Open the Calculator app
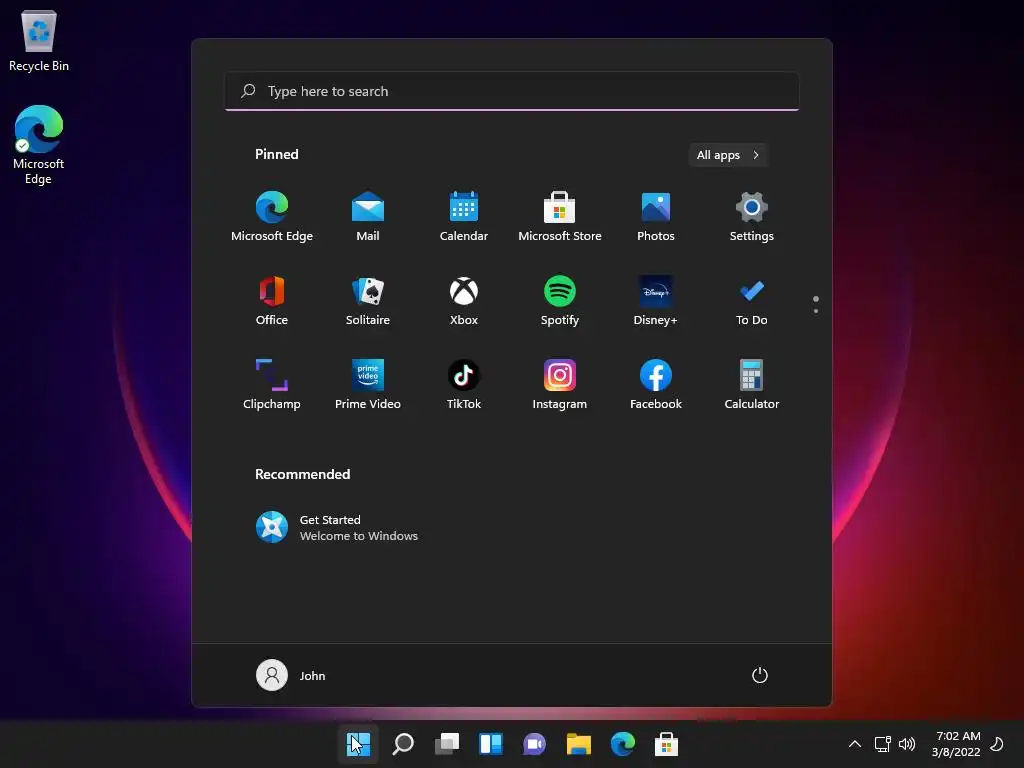Viewport: 1024px width, 768px height. [752, 384]
